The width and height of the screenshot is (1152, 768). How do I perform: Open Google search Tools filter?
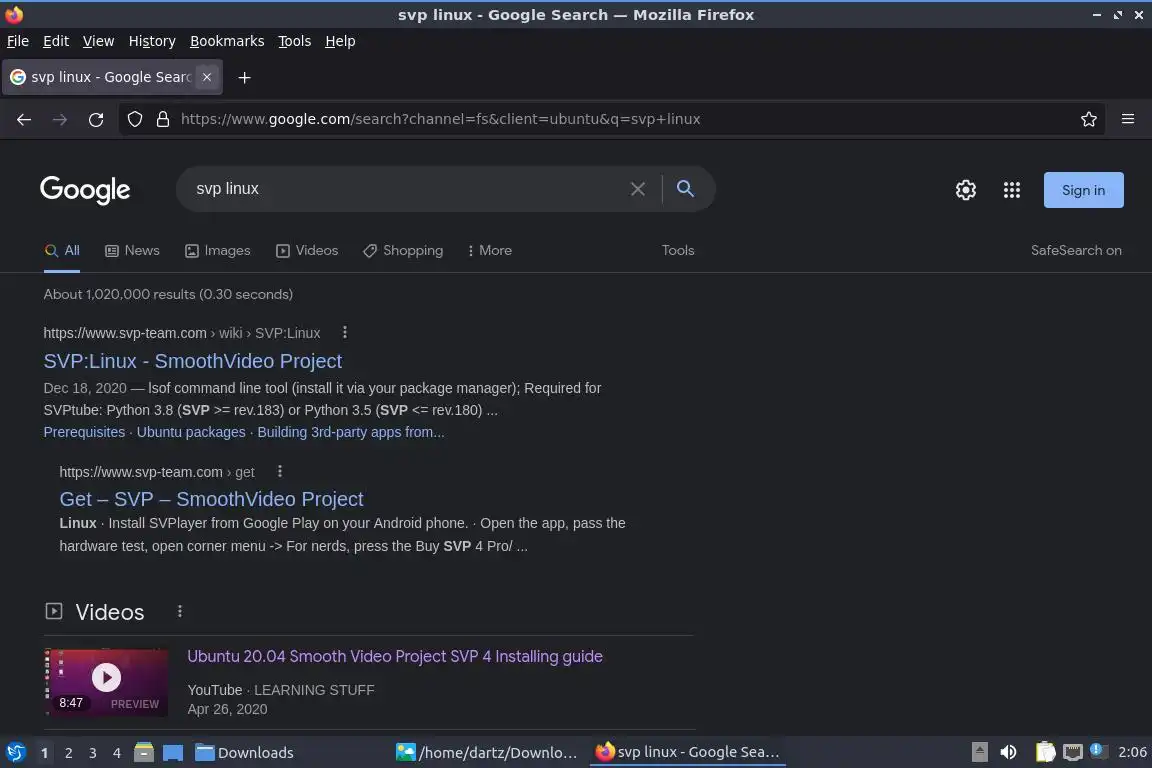tap(677, 251)
